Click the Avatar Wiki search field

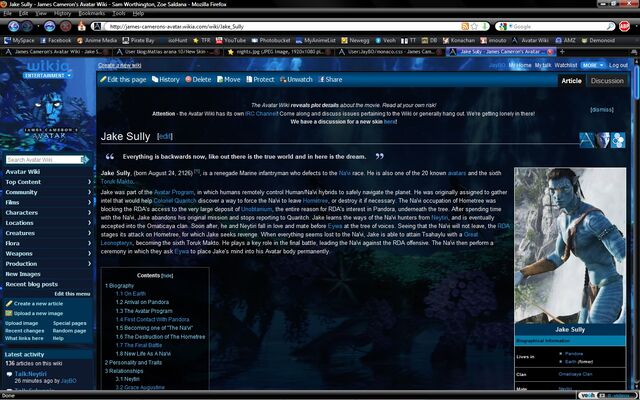tap(43, 160)
